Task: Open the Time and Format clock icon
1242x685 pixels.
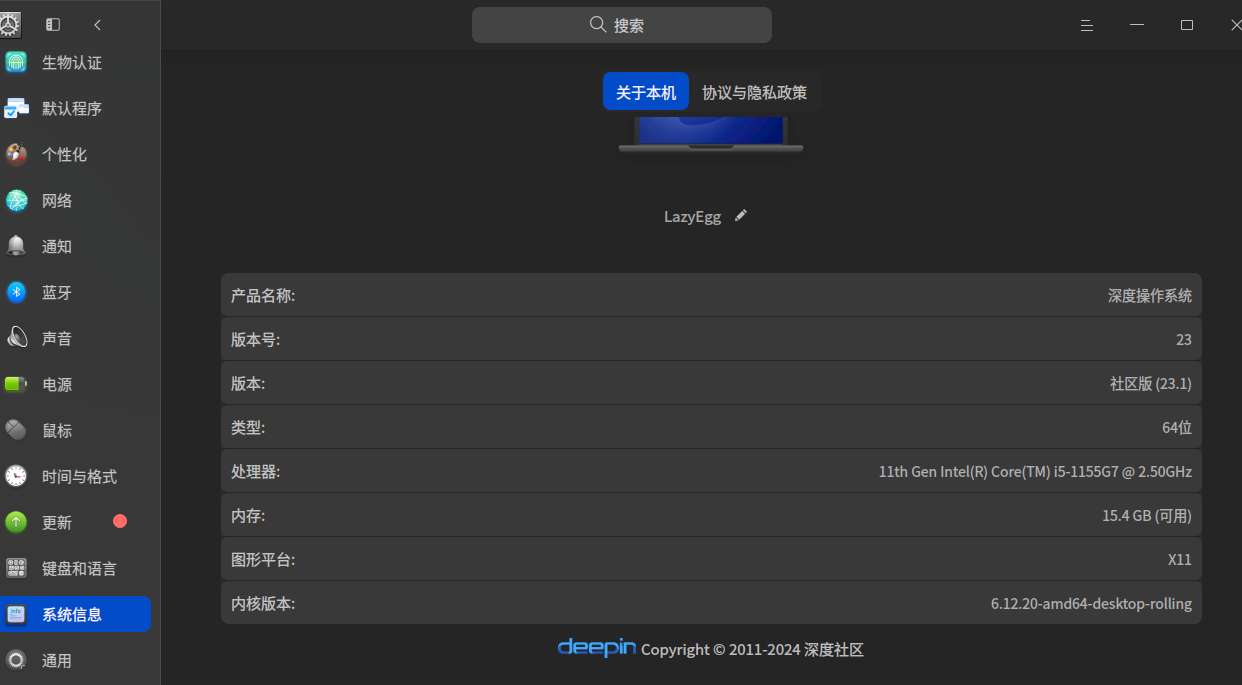Action: 16,477
